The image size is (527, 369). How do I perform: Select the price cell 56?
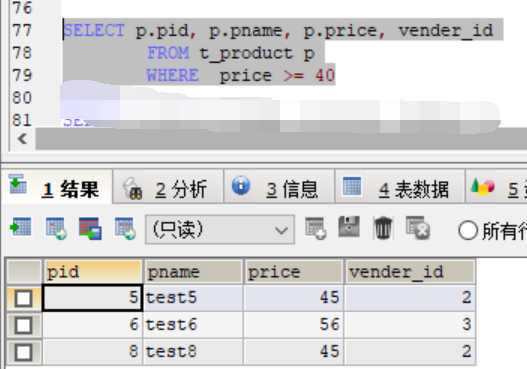tap(293, 325)
